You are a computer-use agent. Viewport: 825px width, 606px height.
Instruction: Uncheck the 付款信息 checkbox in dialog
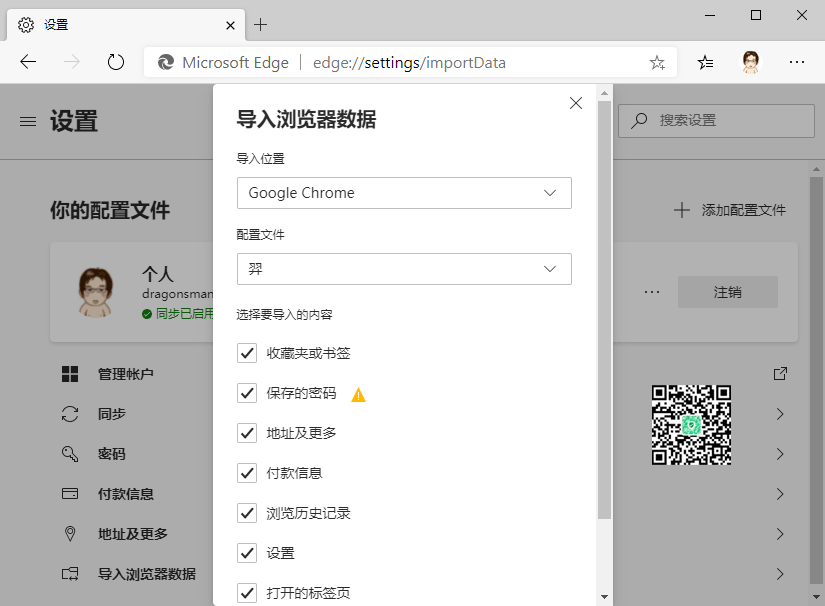(247, 473)
